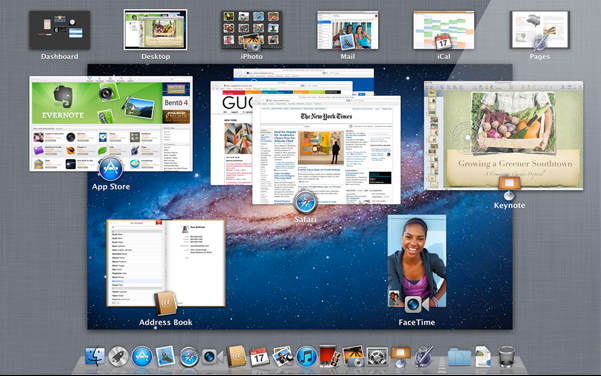Click the FaceTime camera icon in Dock
The image size is (601, 376).
coord(212,357)
